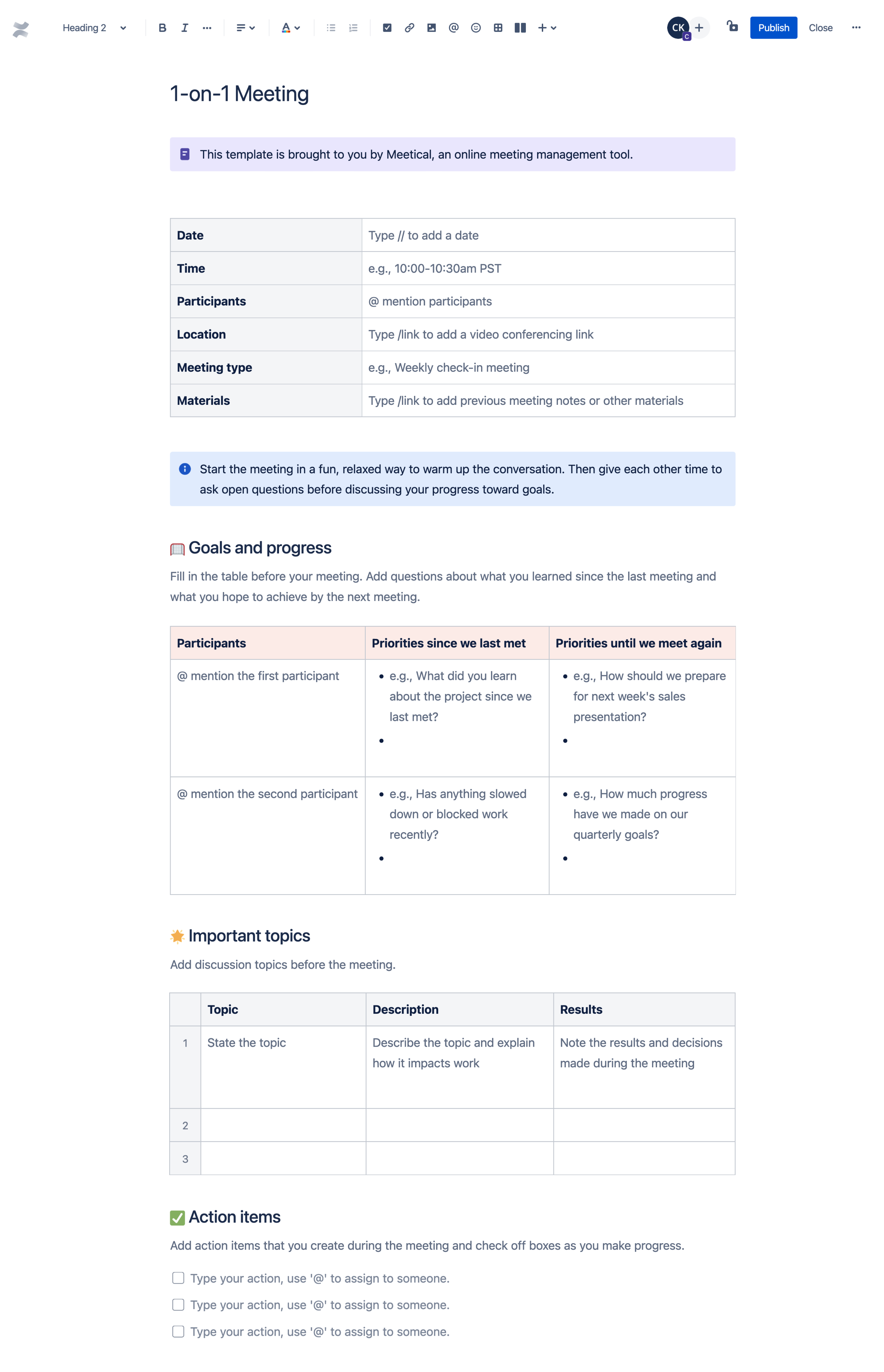Open text alignment options
Screen dimensions: 884x1372
(245, 27)
